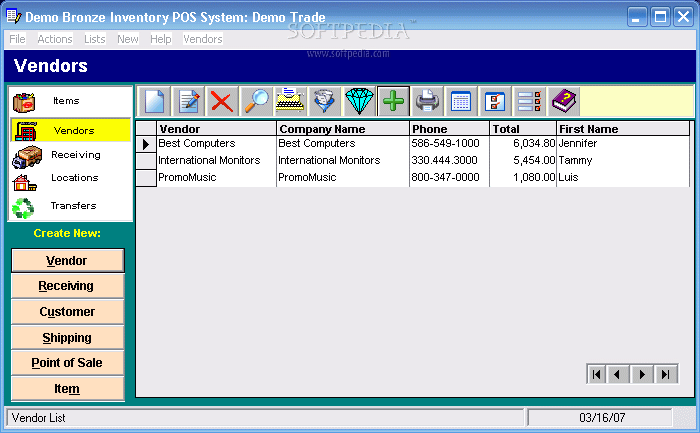Click the Create New Item button

pyautogui.click(x=67, y=389)
